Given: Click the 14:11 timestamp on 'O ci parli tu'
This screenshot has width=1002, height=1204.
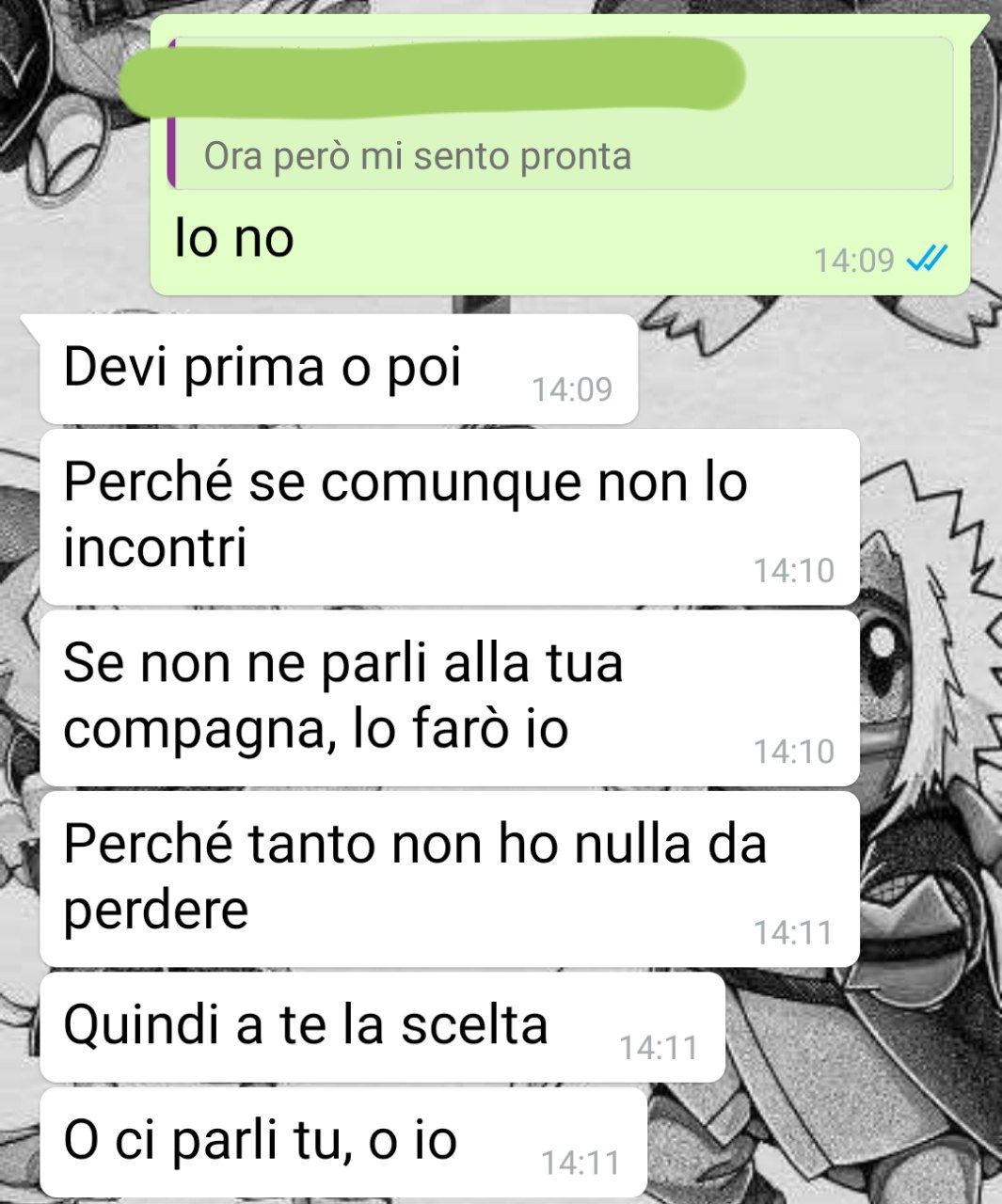Looking at the screenshot, I should pyautogui.click(x=581, y=1163).
